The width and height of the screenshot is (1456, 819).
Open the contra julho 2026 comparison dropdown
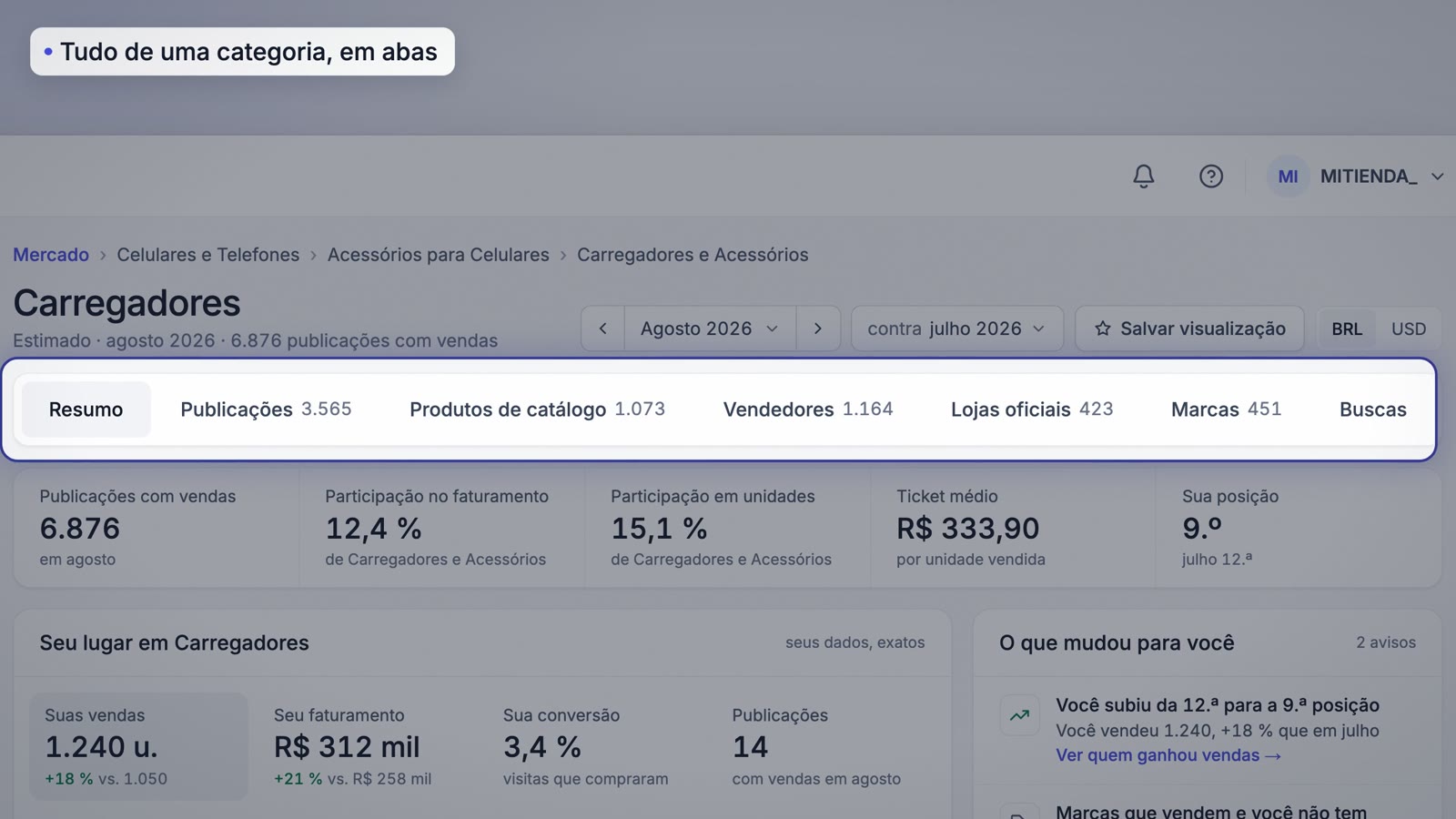pyautogui.click(x=957, y=329)
